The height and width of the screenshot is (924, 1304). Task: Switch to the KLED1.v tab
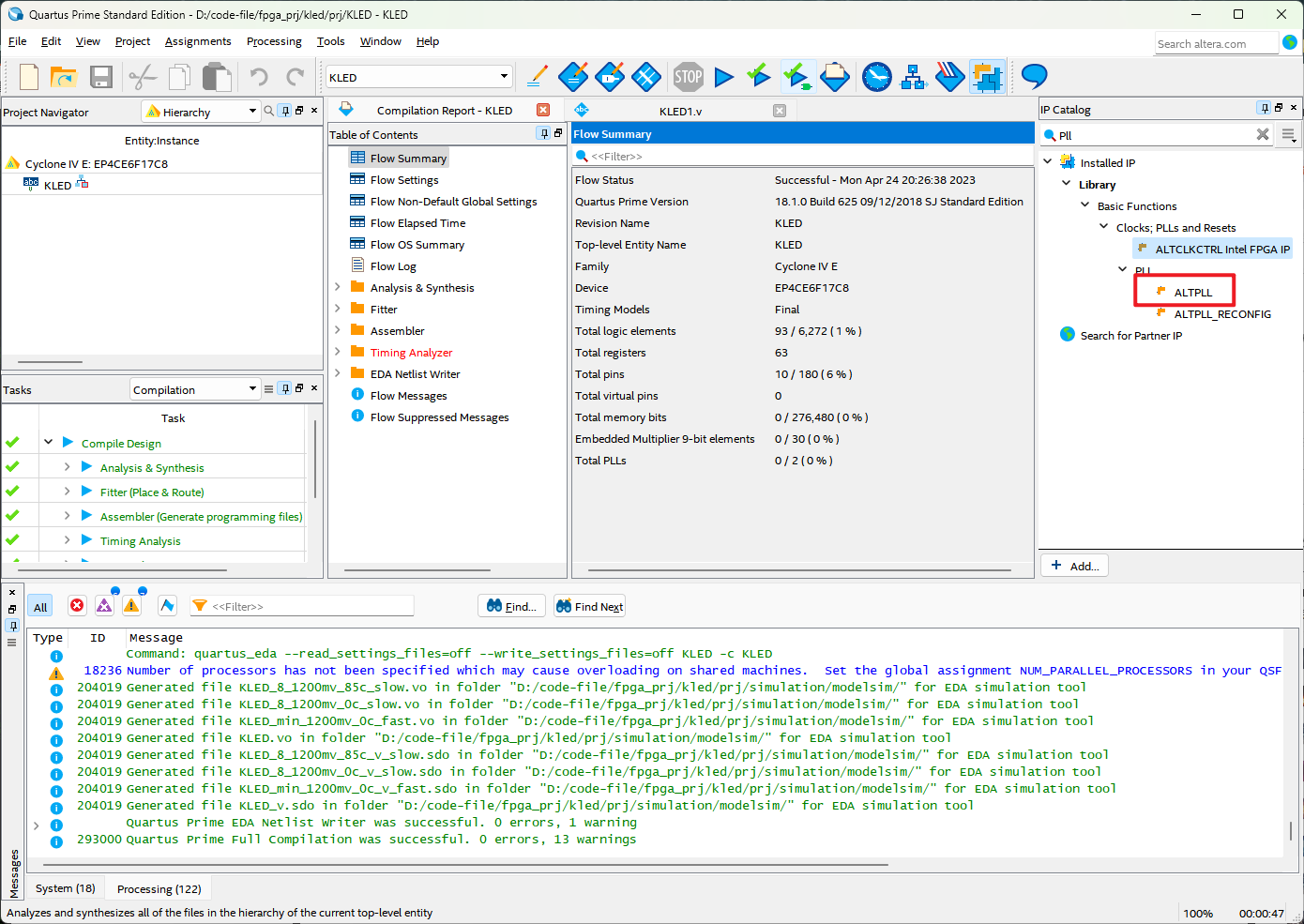(680, 111)
